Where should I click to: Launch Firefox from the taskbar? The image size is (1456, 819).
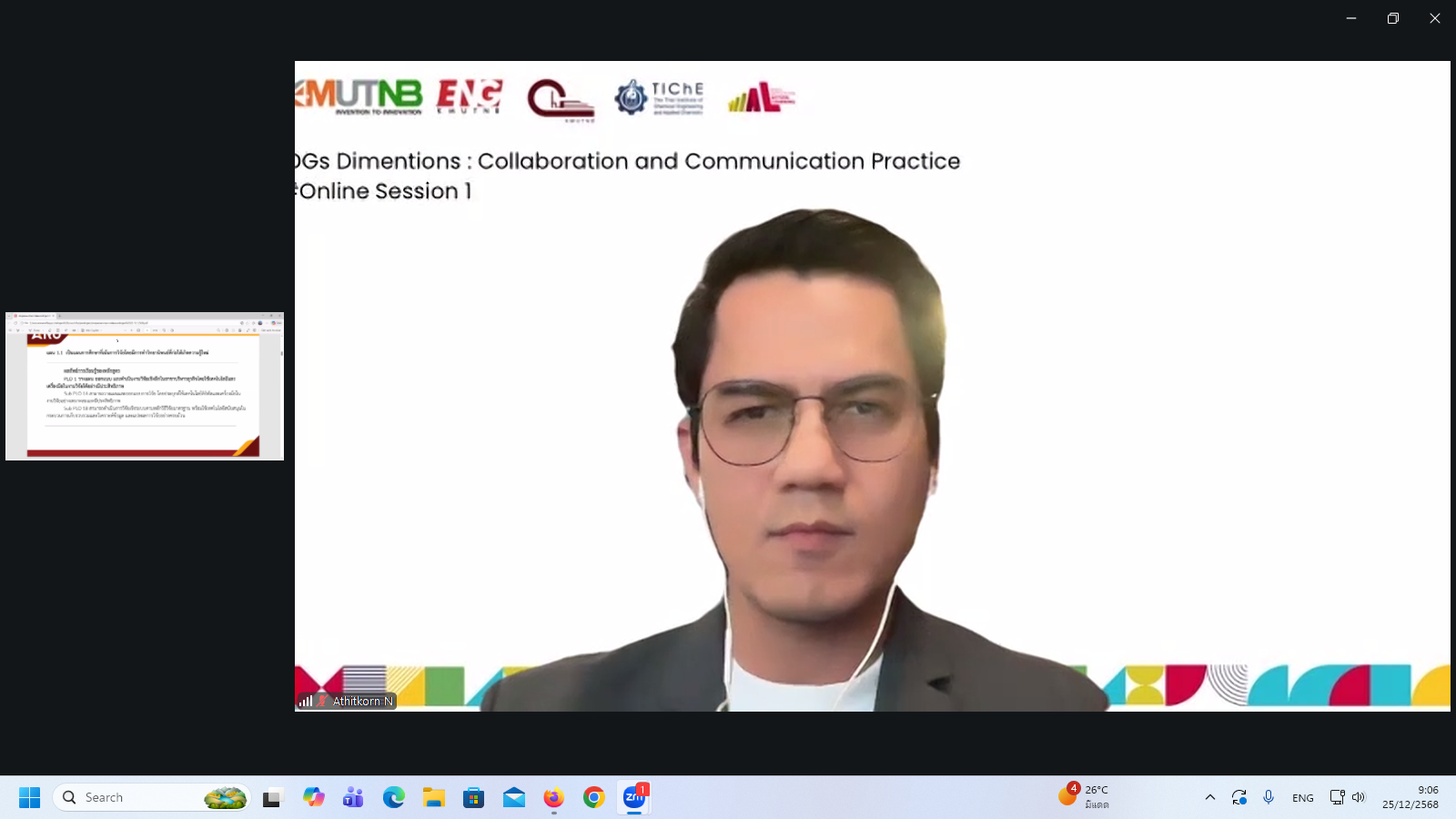pyautogui.click(x=553, y=798)
